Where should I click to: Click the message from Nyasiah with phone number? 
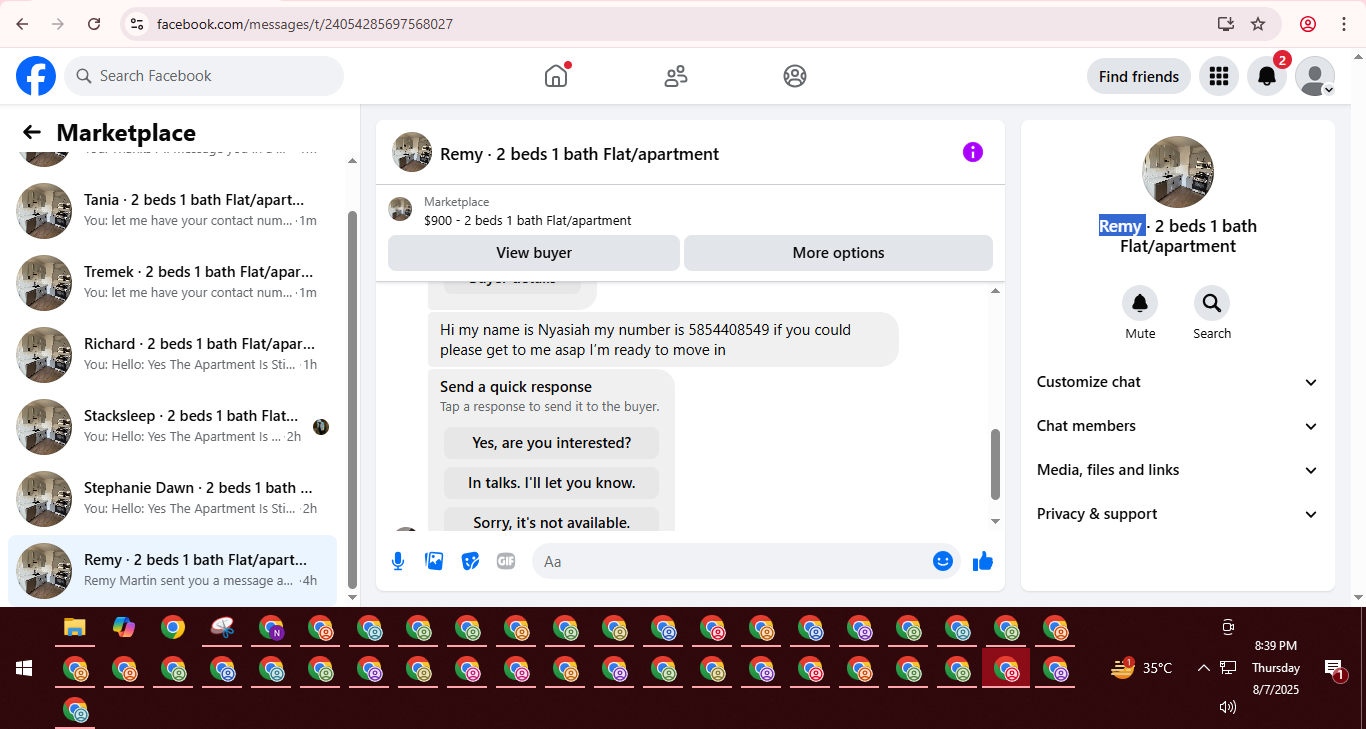[x=663, y=339]
